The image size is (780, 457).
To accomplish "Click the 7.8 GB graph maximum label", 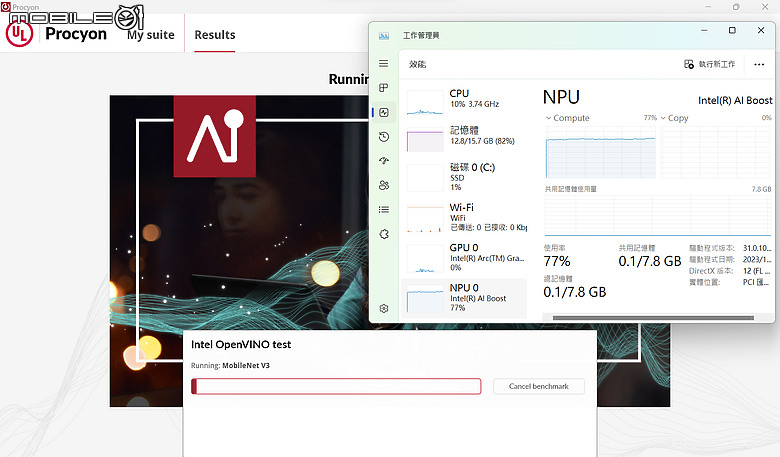I will tap(761, 189).
